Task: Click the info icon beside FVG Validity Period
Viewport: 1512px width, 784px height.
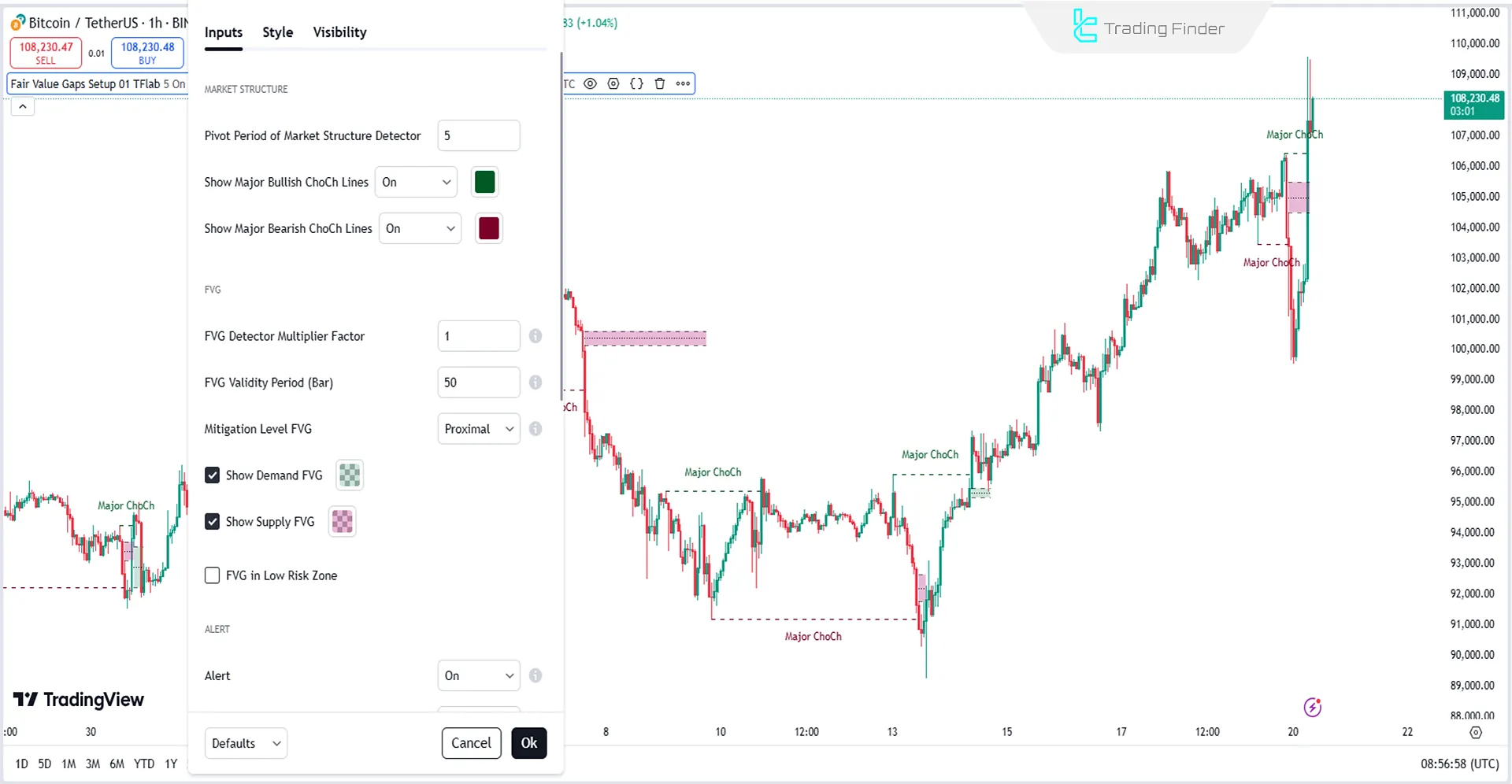Action: point(535,383)
